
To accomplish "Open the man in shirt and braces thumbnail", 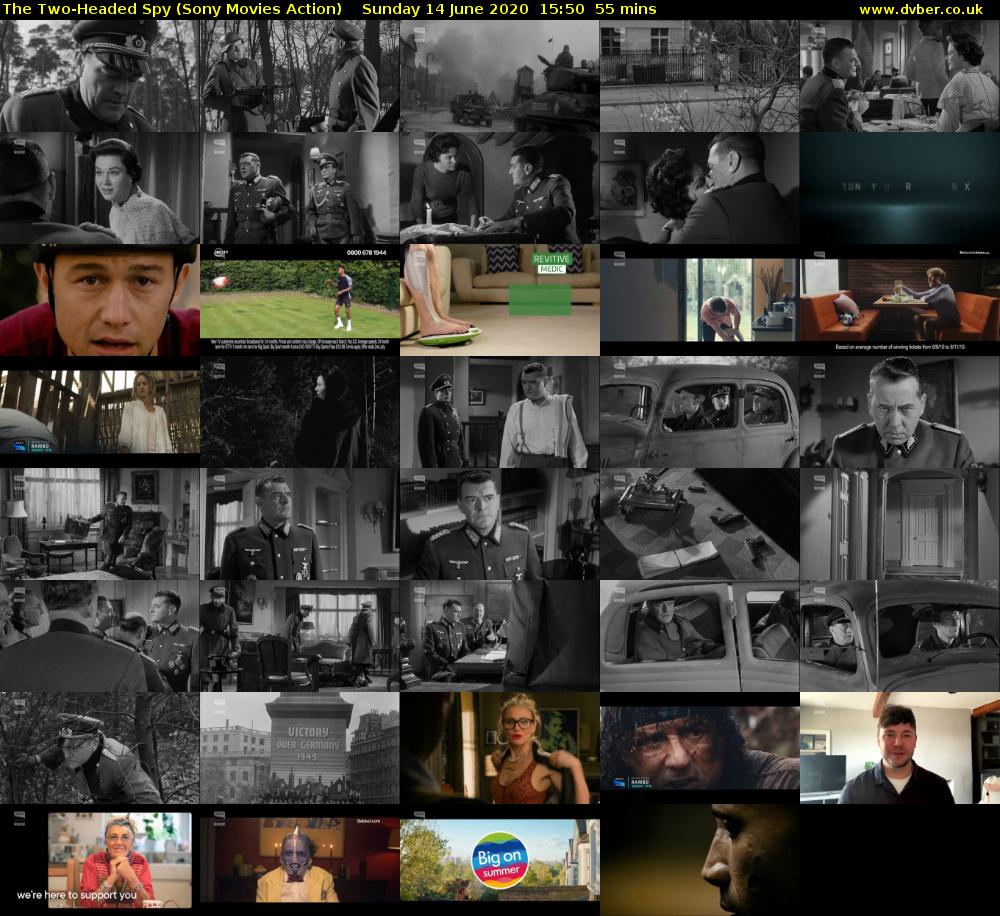I will pos(499,412).
